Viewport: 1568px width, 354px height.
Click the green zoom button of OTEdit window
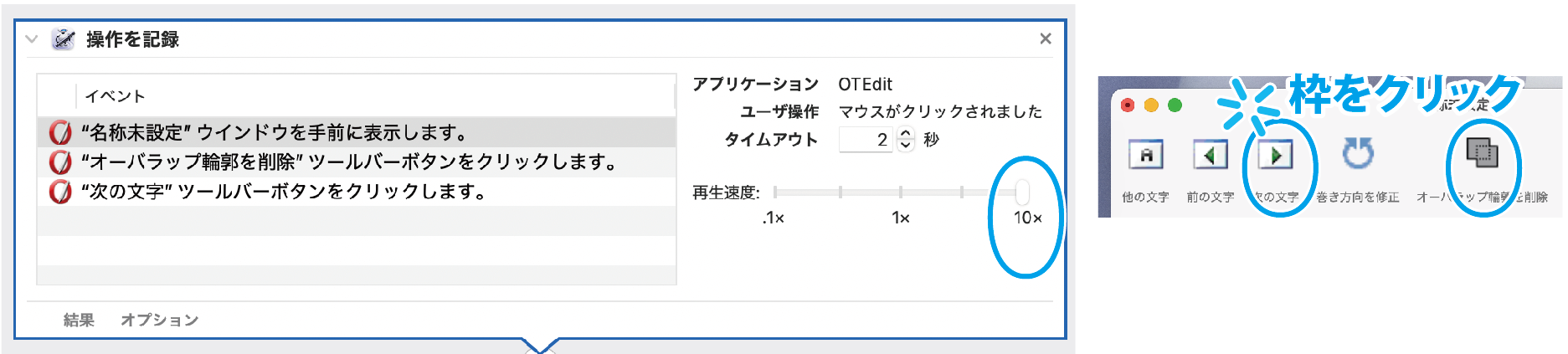pos(1175,105)
